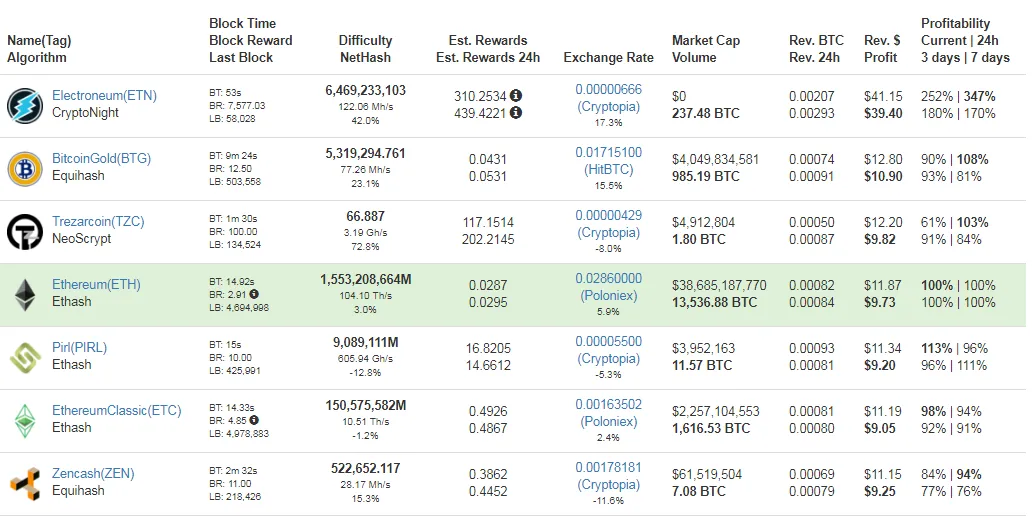
Task: Open the Ethereum(ETH) link
Action: tap(96, 285)
